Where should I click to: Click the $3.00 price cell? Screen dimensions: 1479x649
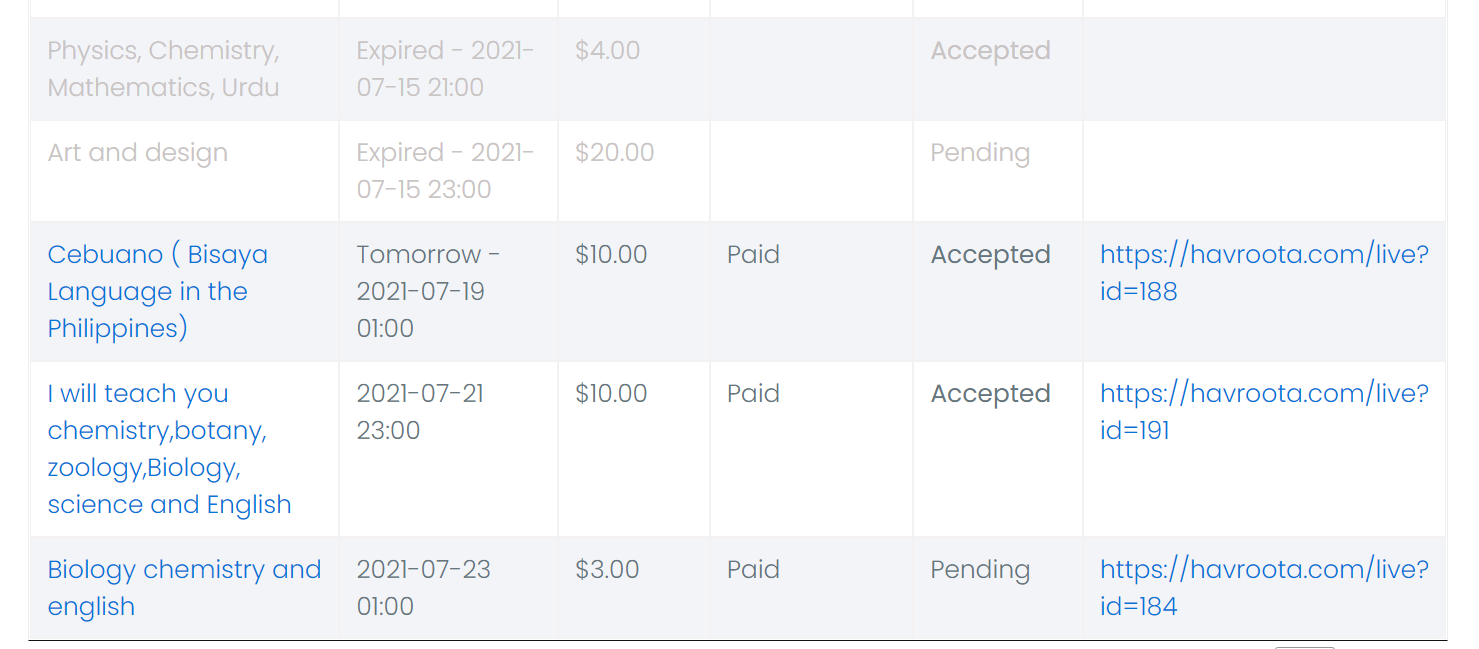coord(607,570)
